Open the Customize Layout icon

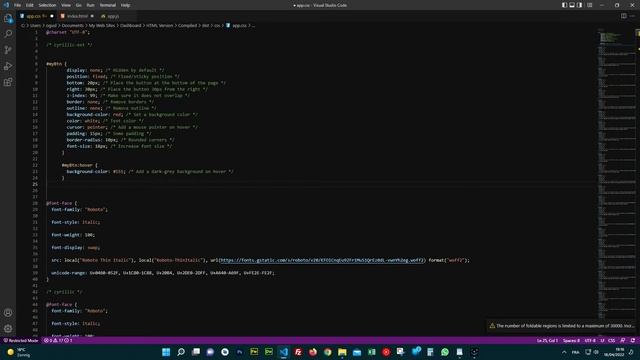tap(589, 5)
